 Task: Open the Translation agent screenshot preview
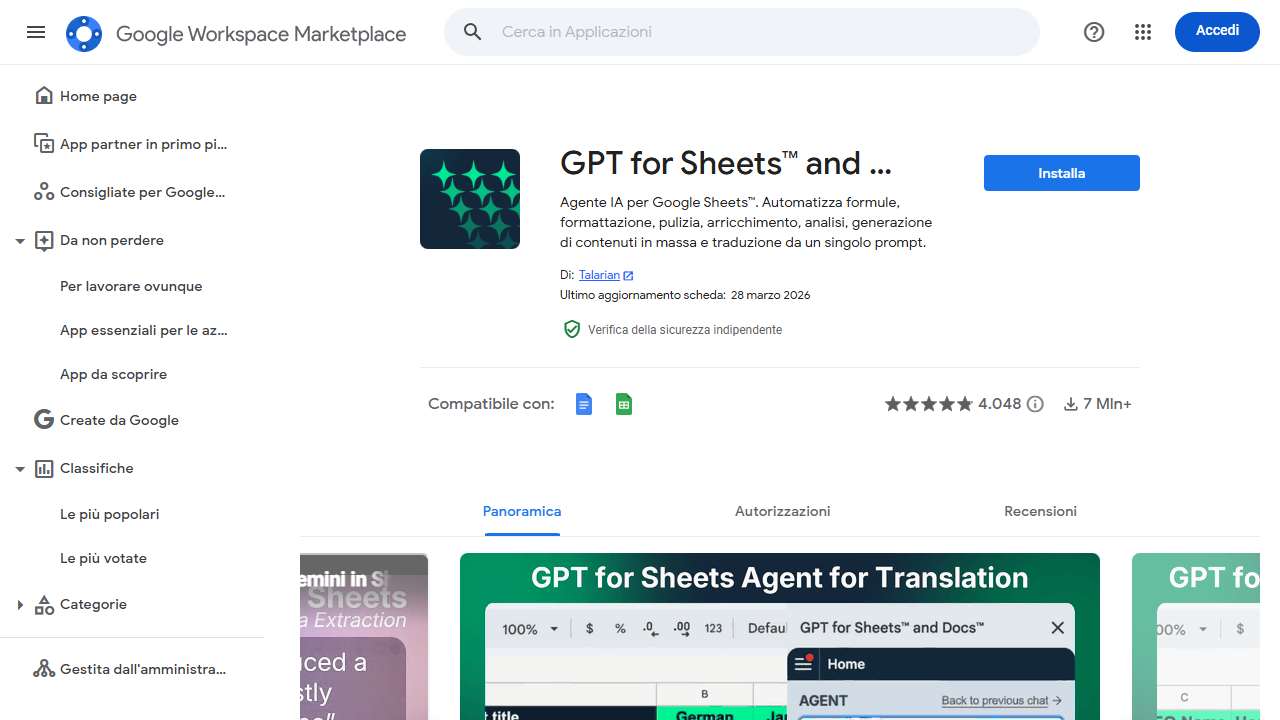[x=778, y=635]
